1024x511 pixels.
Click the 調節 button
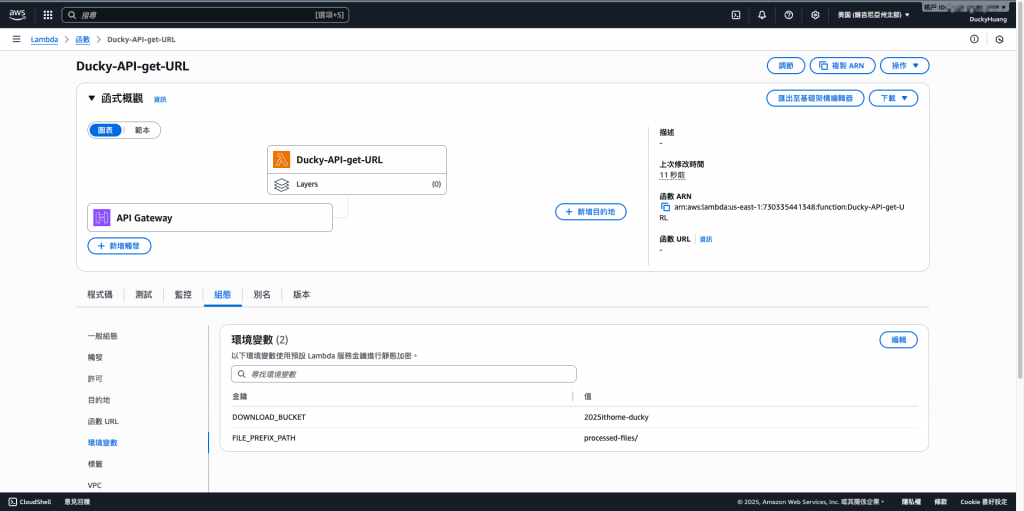click(x=786, y=65)
